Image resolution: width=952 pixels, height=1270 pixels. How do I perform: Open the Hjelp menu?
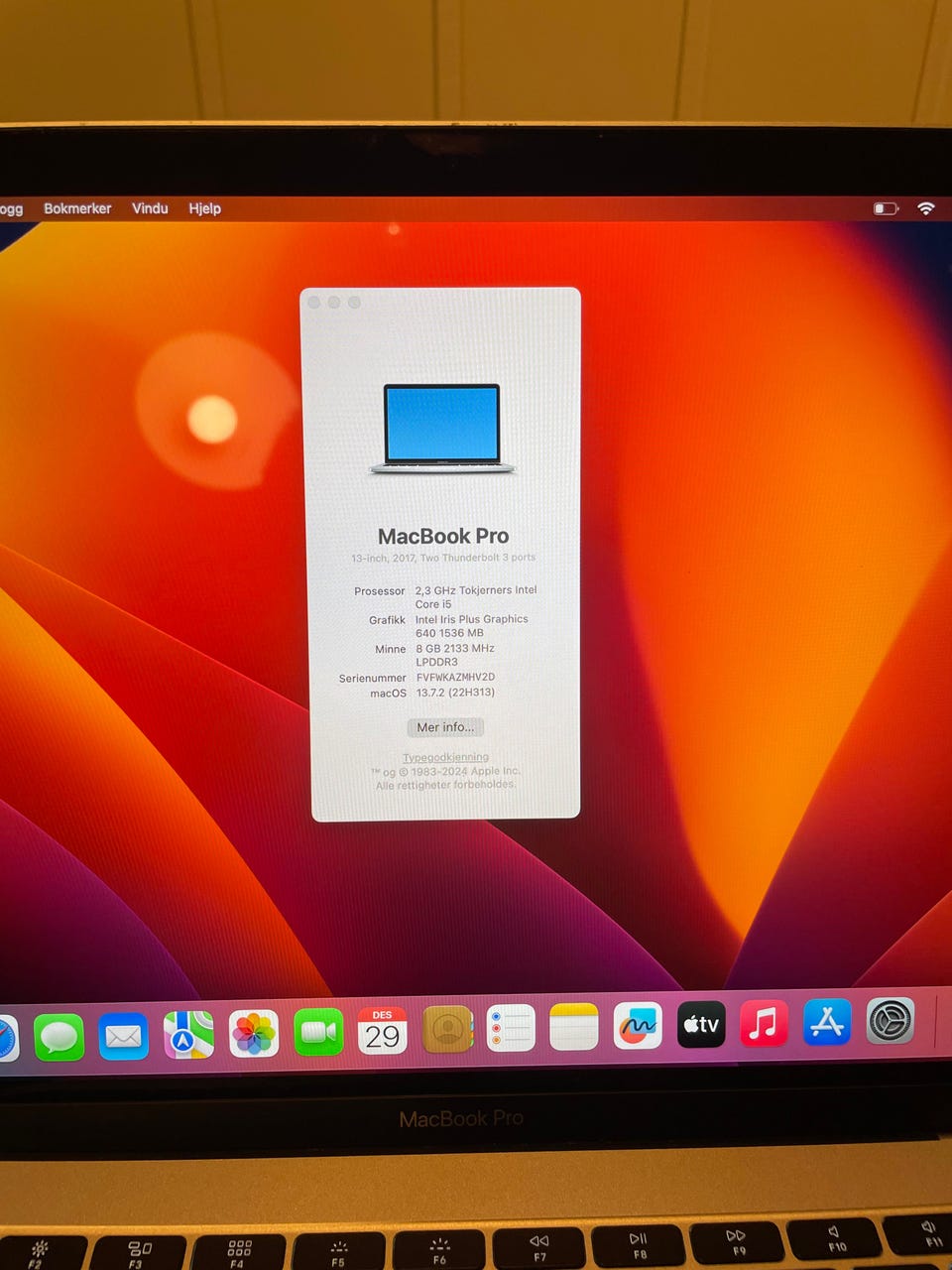click(x=205, y=208)
